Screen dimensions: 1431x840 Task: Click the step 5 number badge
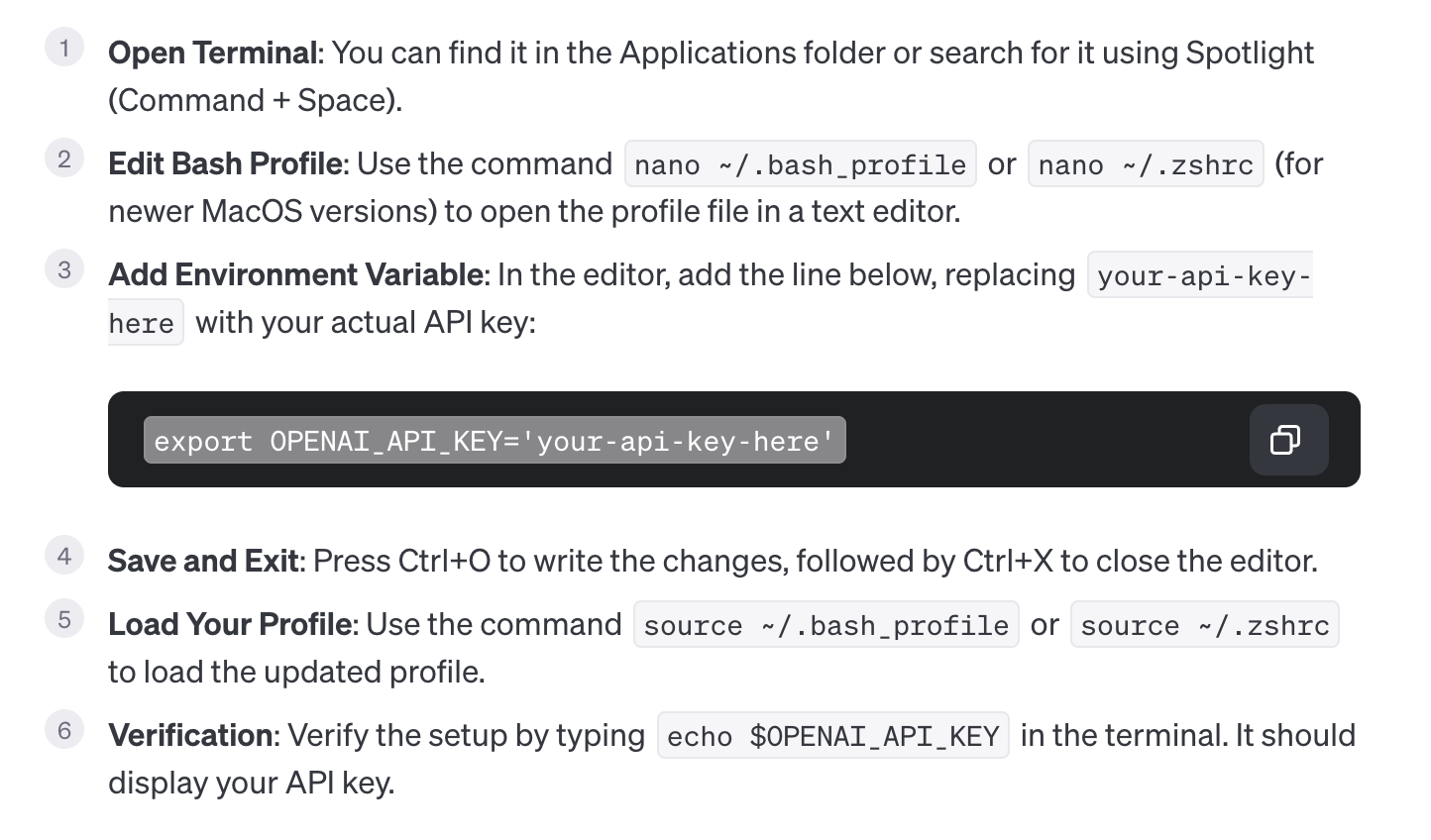click(64, 619)
